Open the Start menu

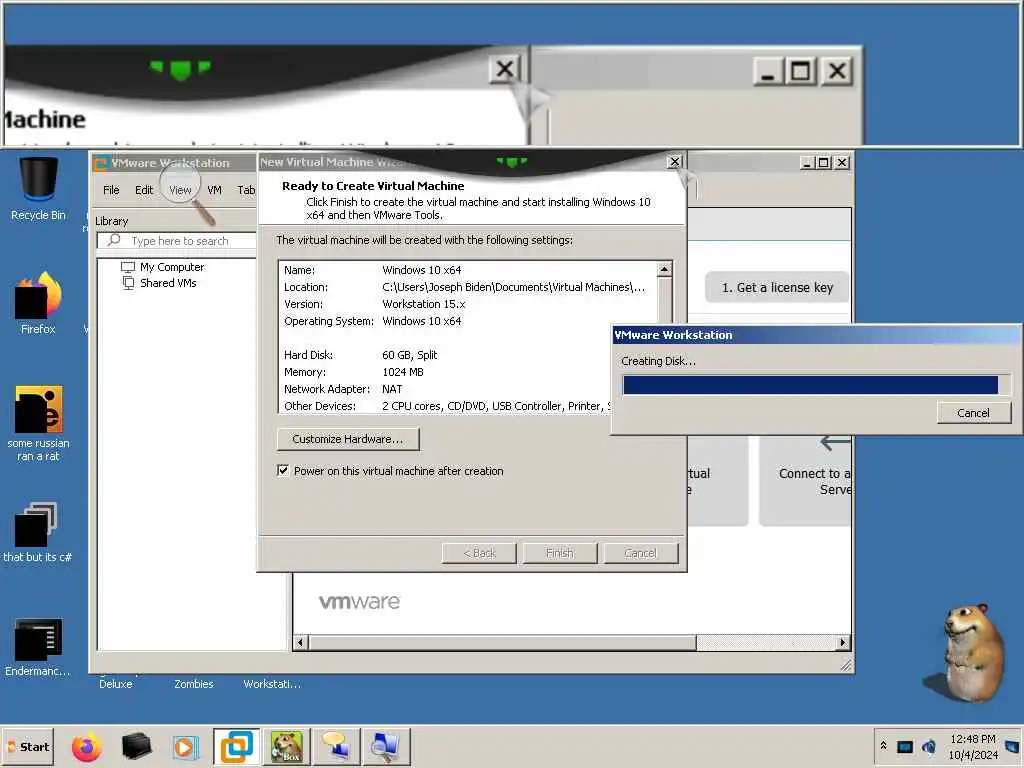(28, 746)
